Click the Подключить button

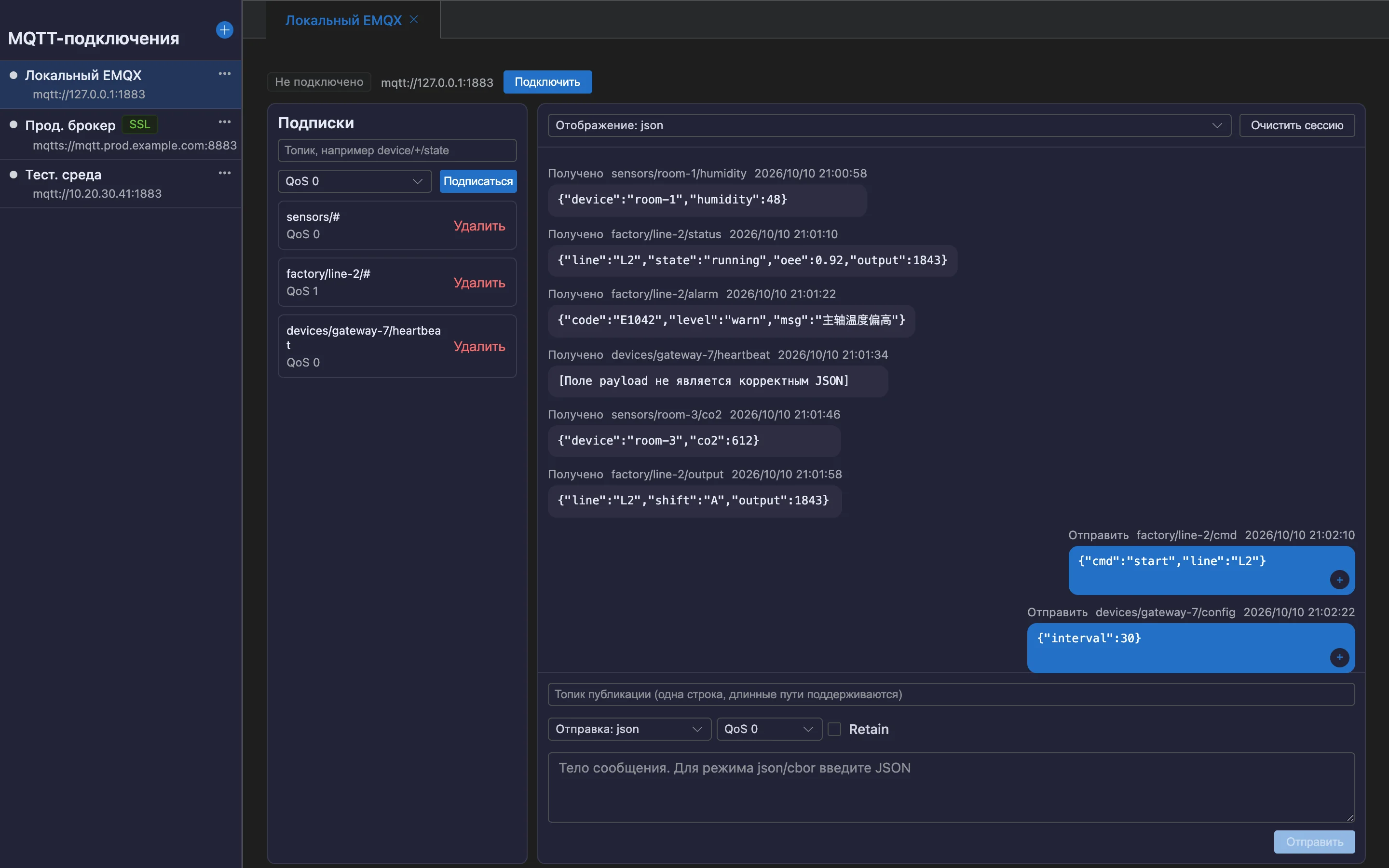point(547,82)
